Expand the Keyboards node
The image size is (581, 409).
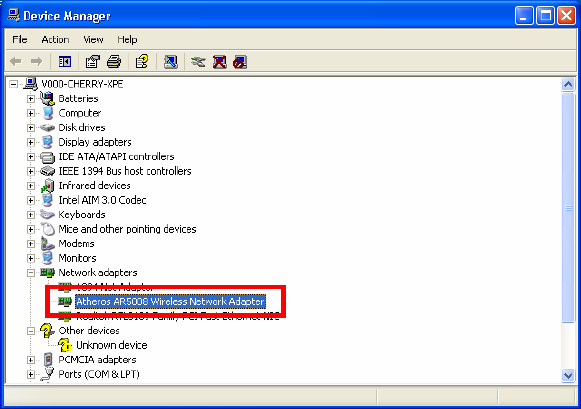tap(31, 215)
